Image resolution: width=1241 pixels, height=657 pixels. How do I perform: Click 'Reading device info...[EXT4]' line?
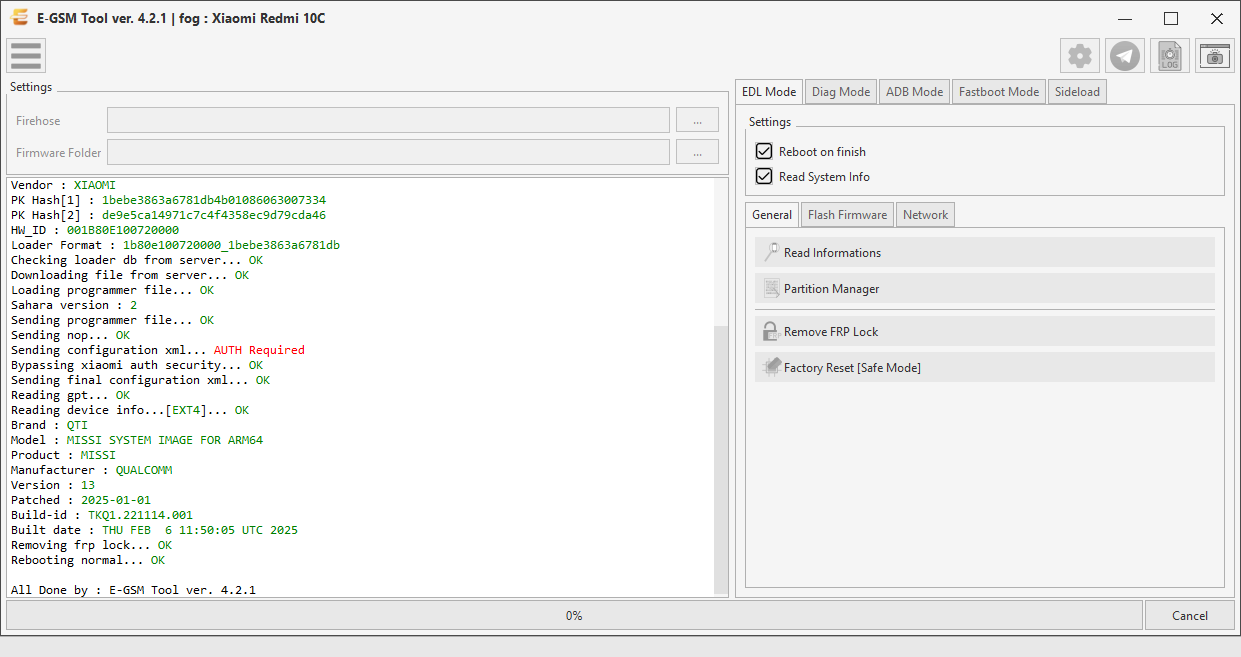tap(130, 410)
